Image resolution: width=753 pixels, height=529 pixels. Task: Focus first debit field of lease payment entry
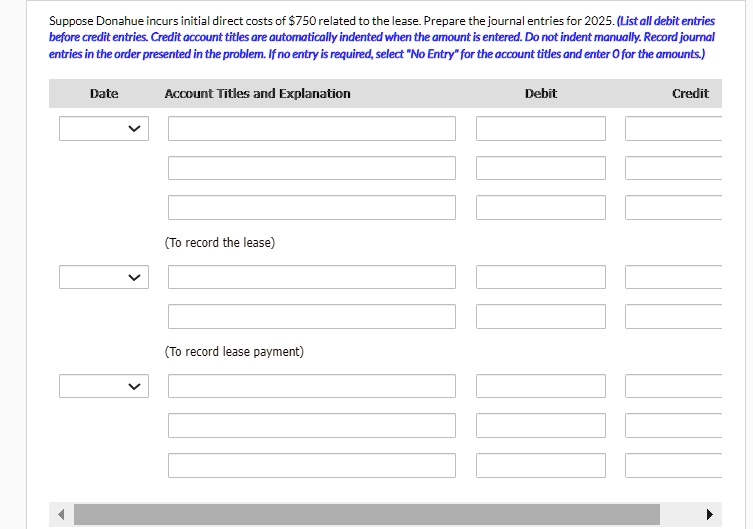pos(540,277)
